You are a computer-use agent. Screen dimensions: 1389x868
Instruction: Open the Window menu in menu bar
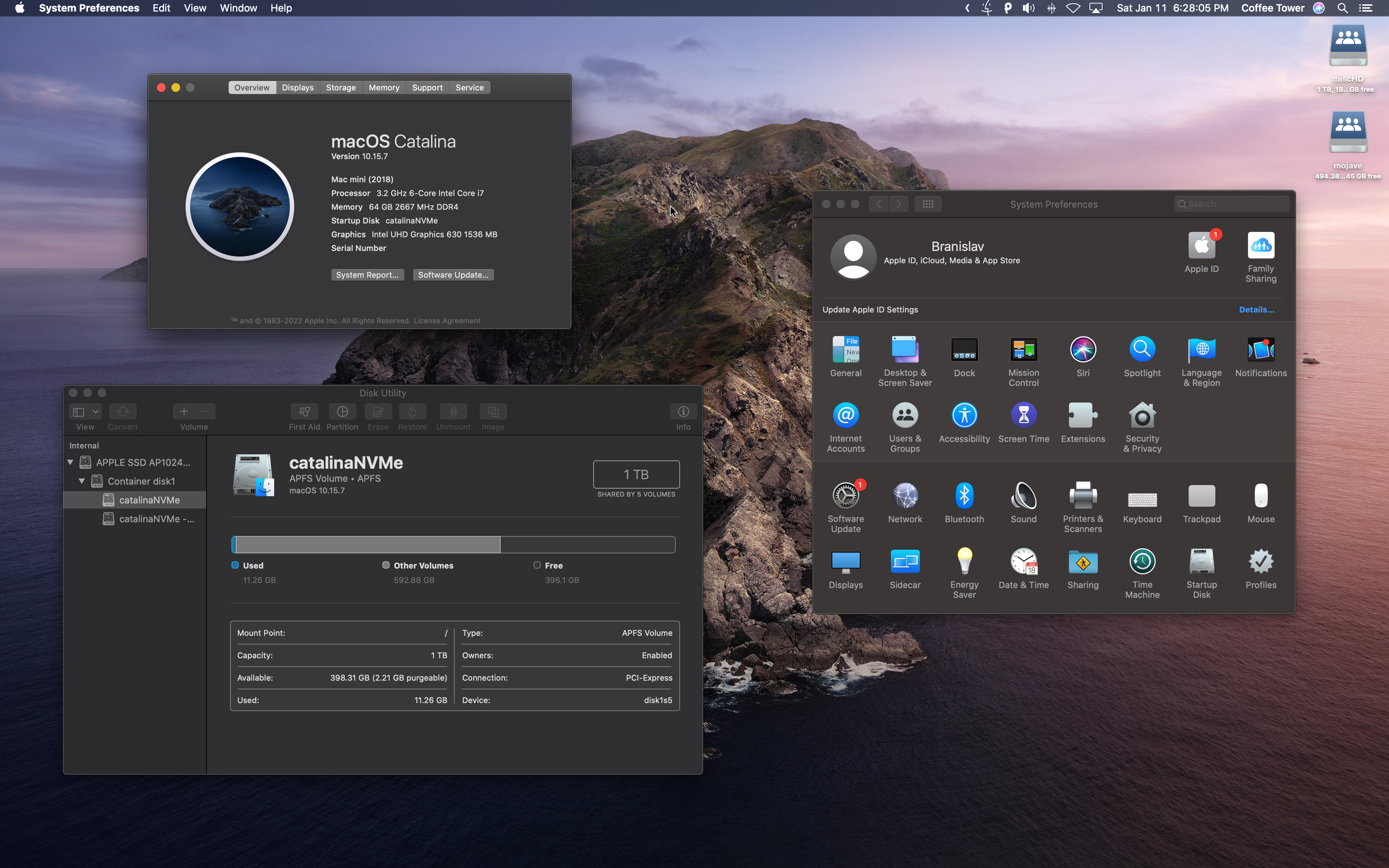238,8
